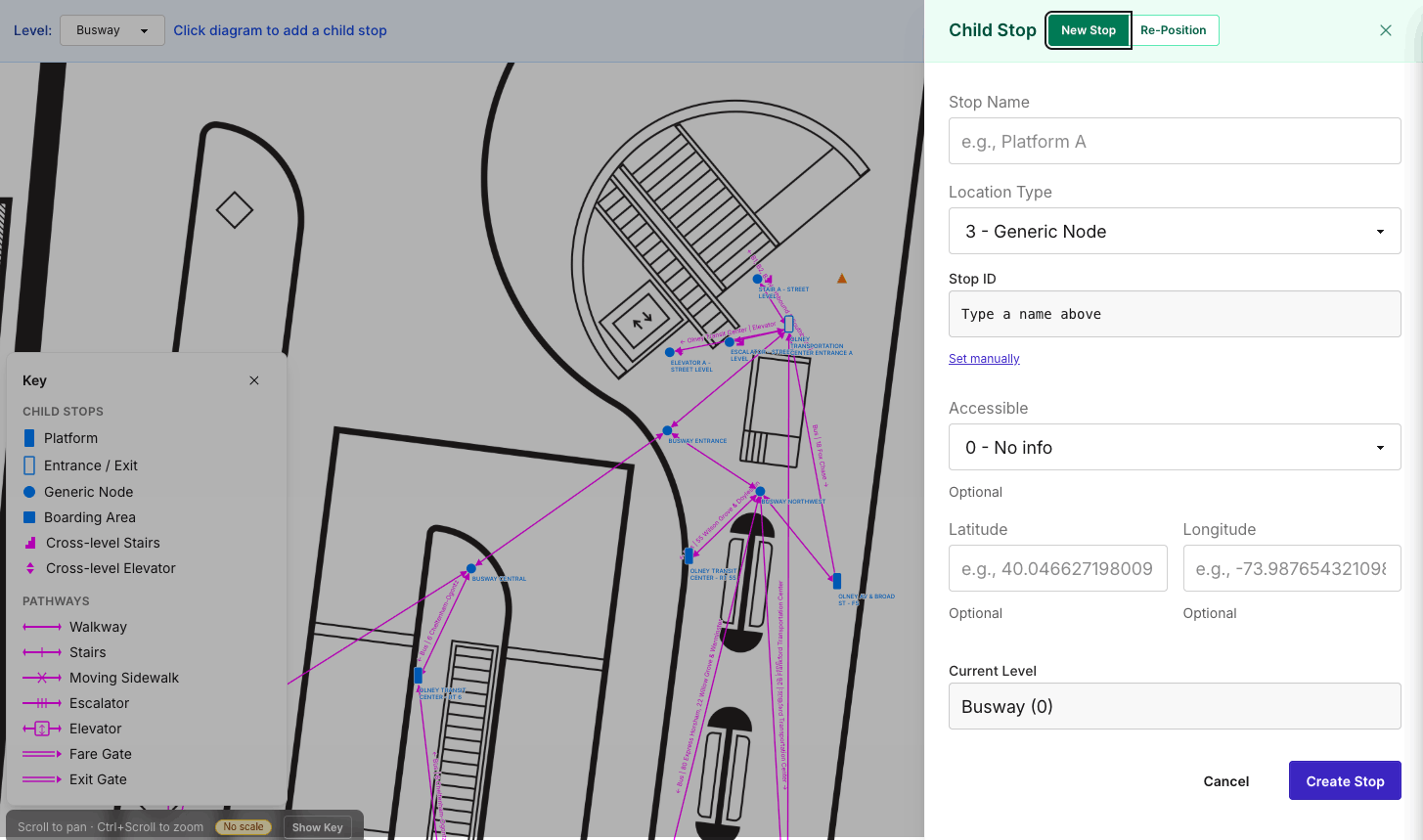Open the Level Busway dropdown
This screenshot has width=1423, height=840.
coord(112,30)
